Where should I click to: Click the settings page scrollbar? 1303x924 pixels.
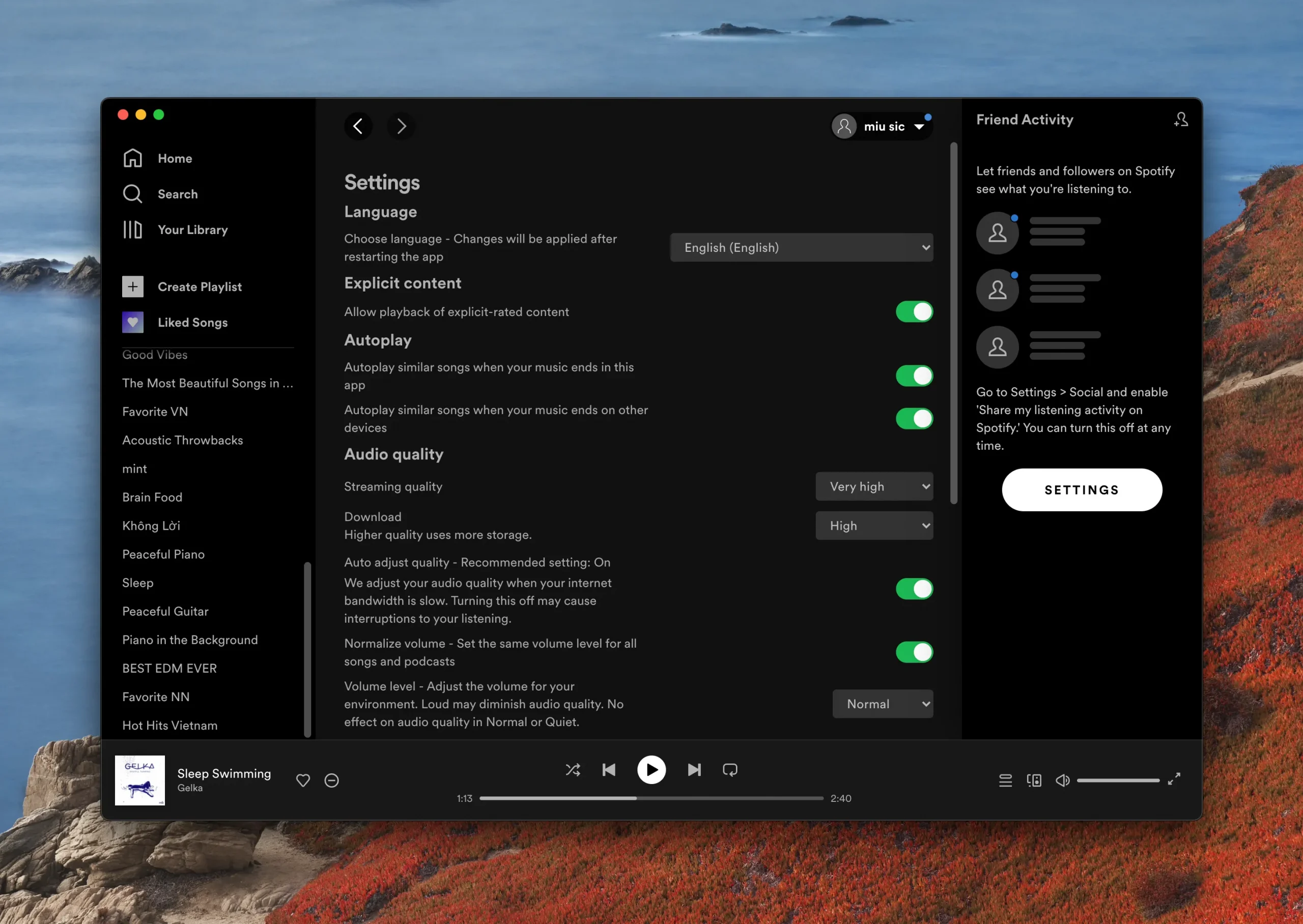(x=954, y=323)
